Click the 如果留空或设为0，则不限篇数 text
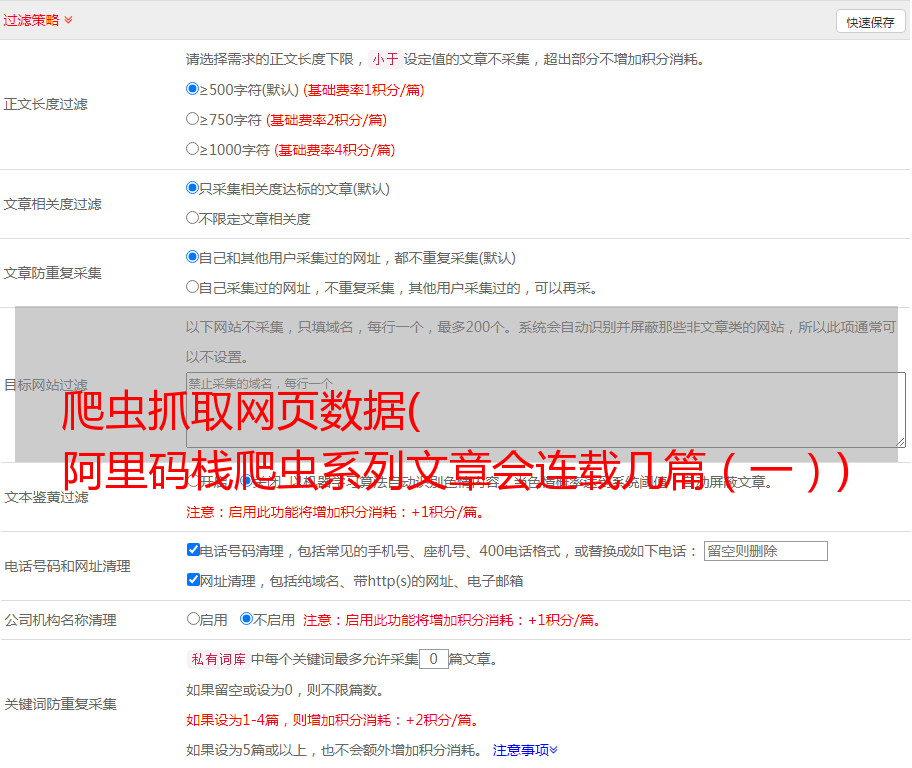This screenshot has height=768, width=912. pos(285,690)
